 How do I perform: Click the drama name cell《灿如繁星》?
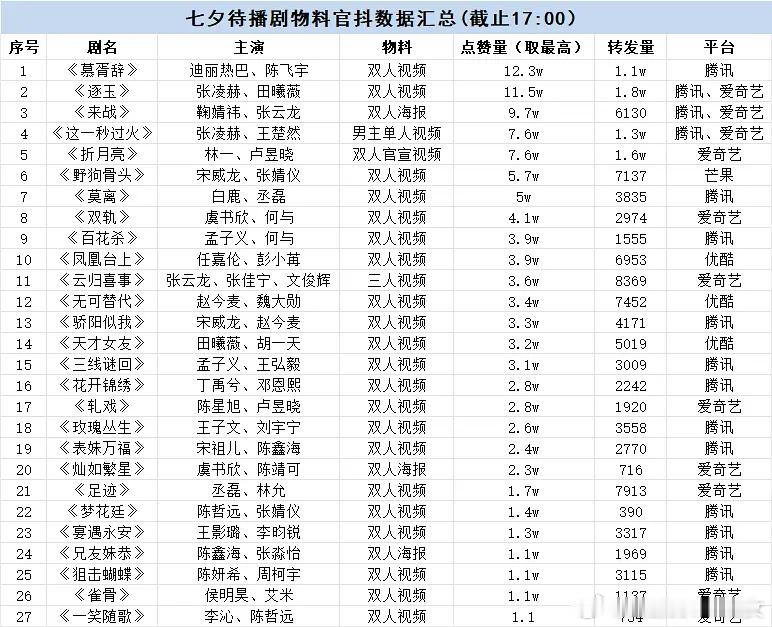pos(102,469)
